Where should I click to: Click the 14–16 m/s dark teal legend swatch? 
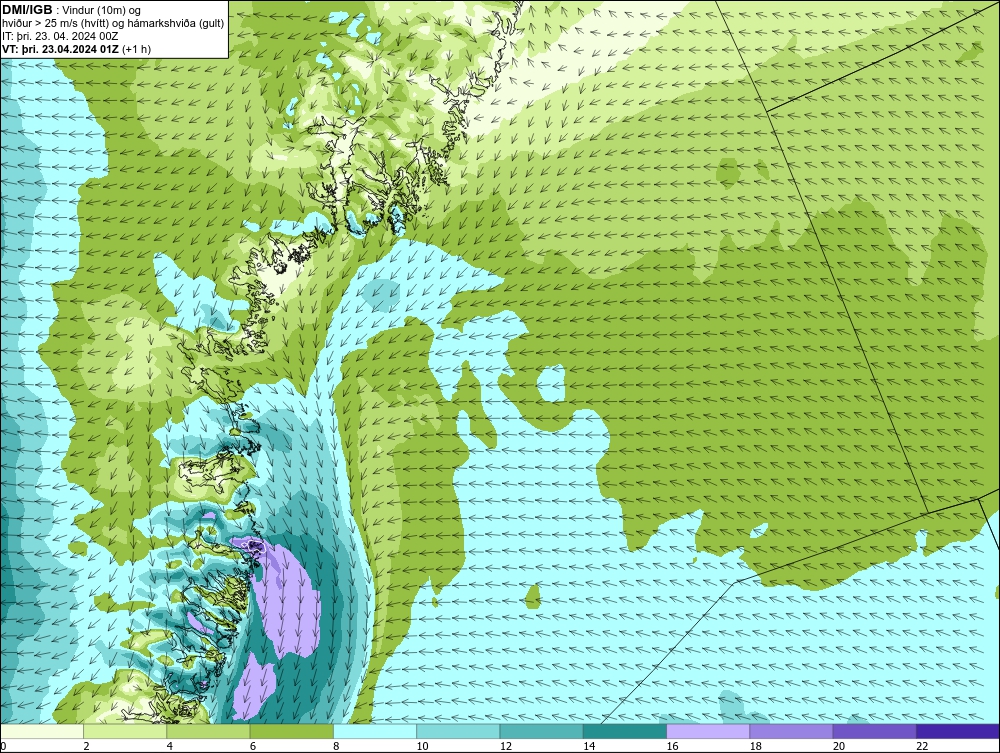[x=625, y=731]
